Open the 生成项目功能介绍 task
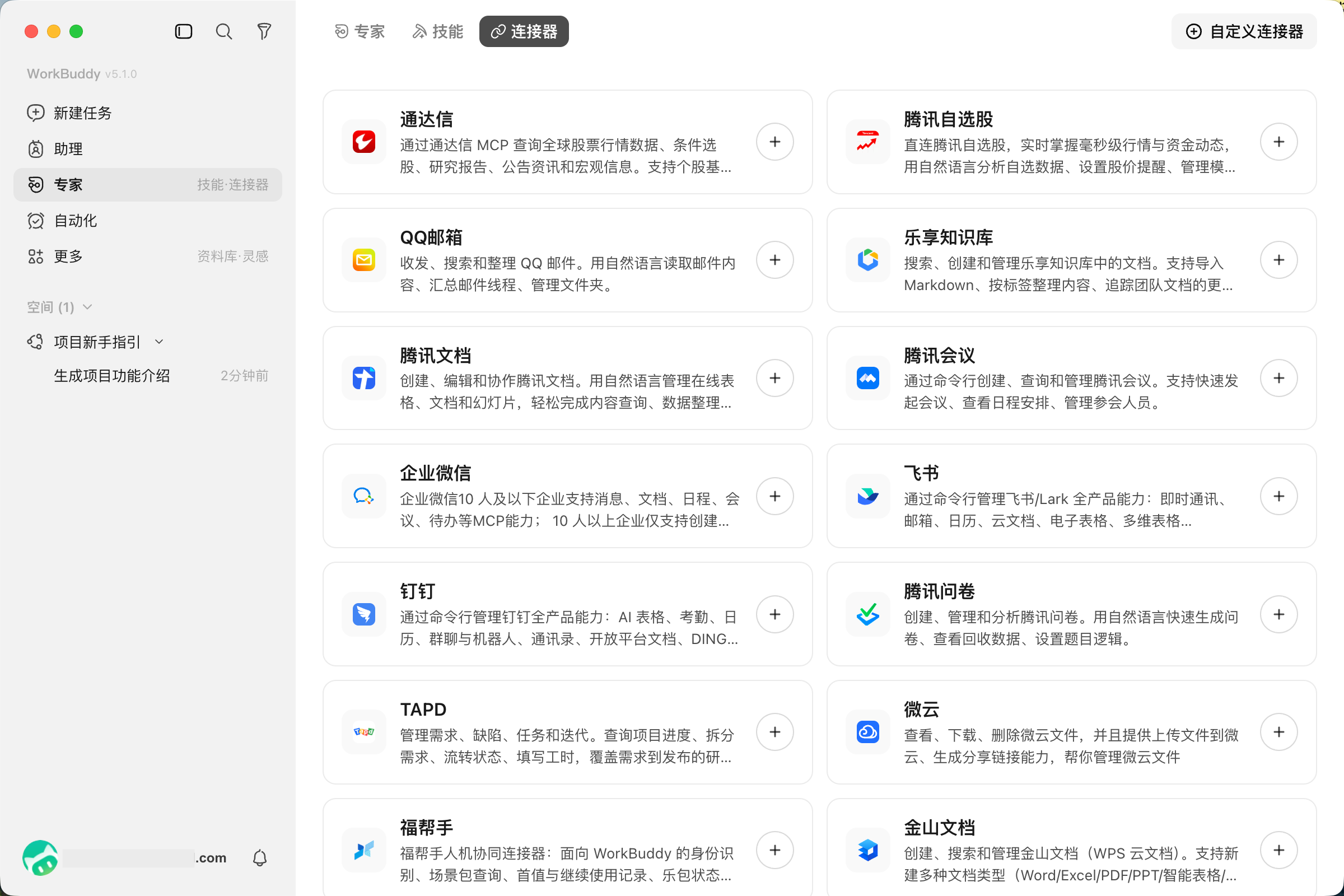1344x896 pixels. [x=147, y=375]
